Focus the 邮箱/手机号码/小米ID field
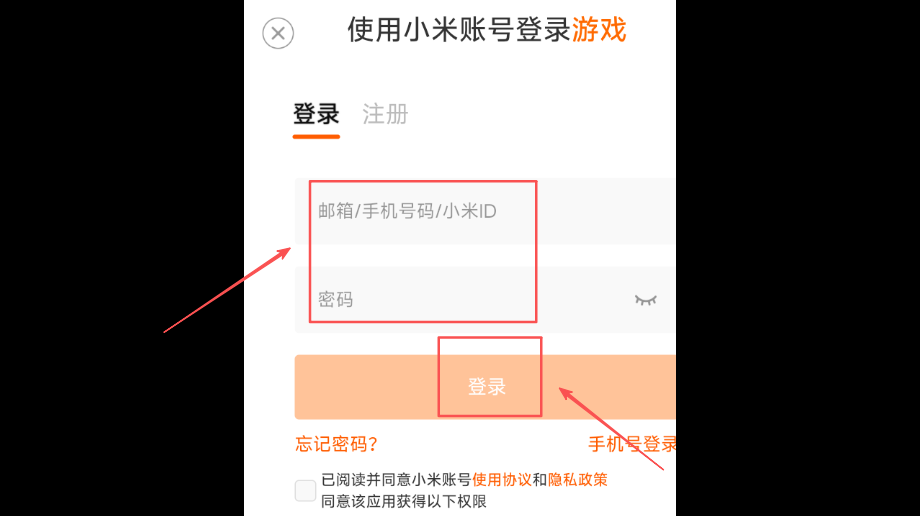920x516 pixels. pos(485,211)
